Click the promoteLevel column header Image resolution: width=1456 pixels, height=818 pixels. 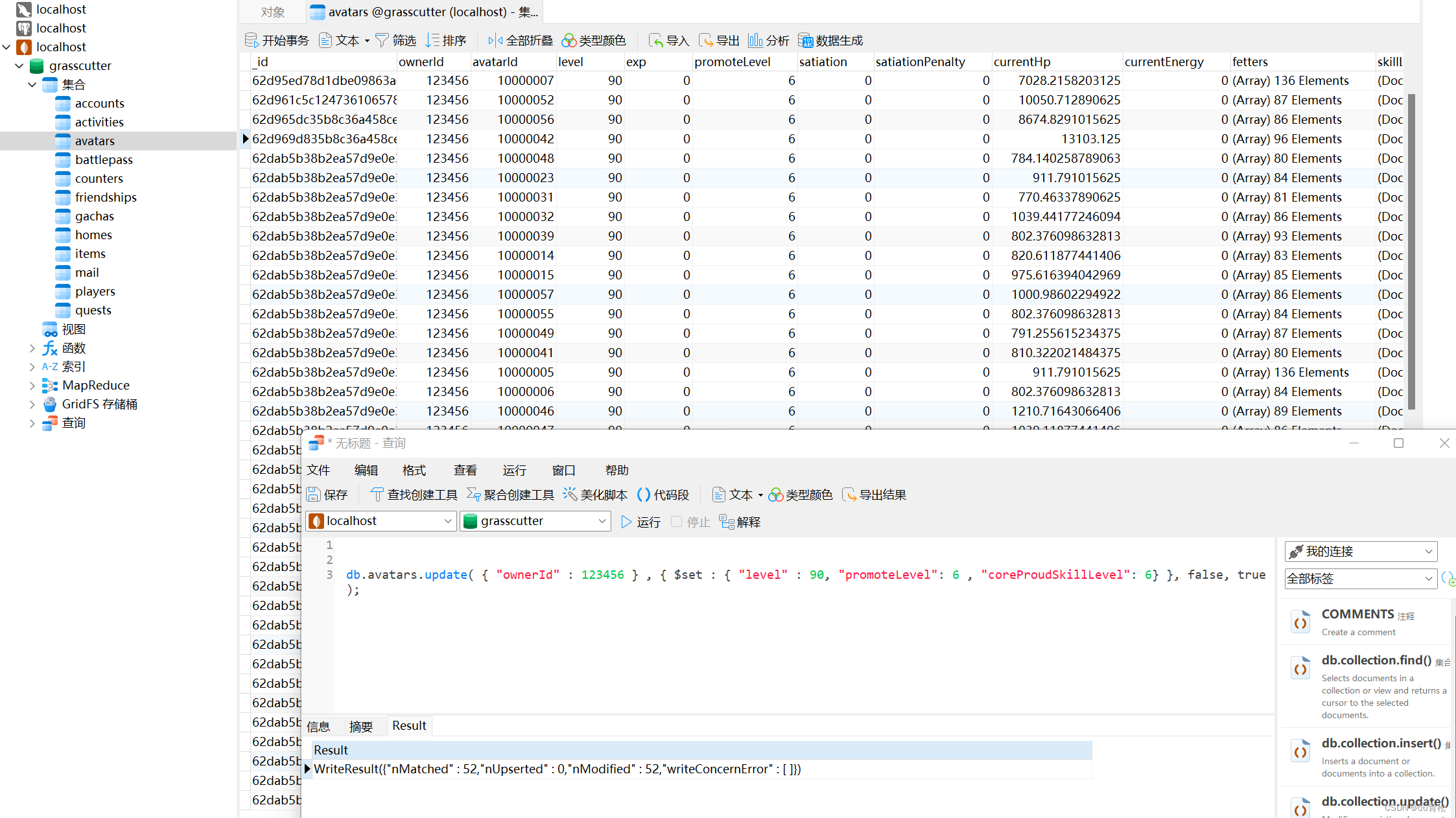tap(744, 62)
